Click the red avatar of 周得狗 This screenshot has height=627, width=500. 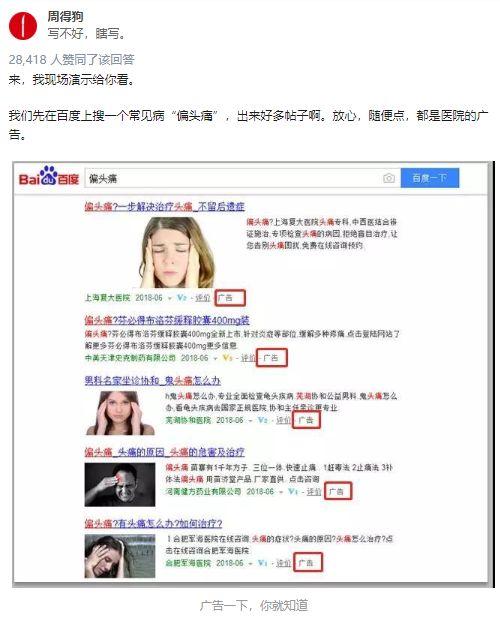[x=23, y=26]
